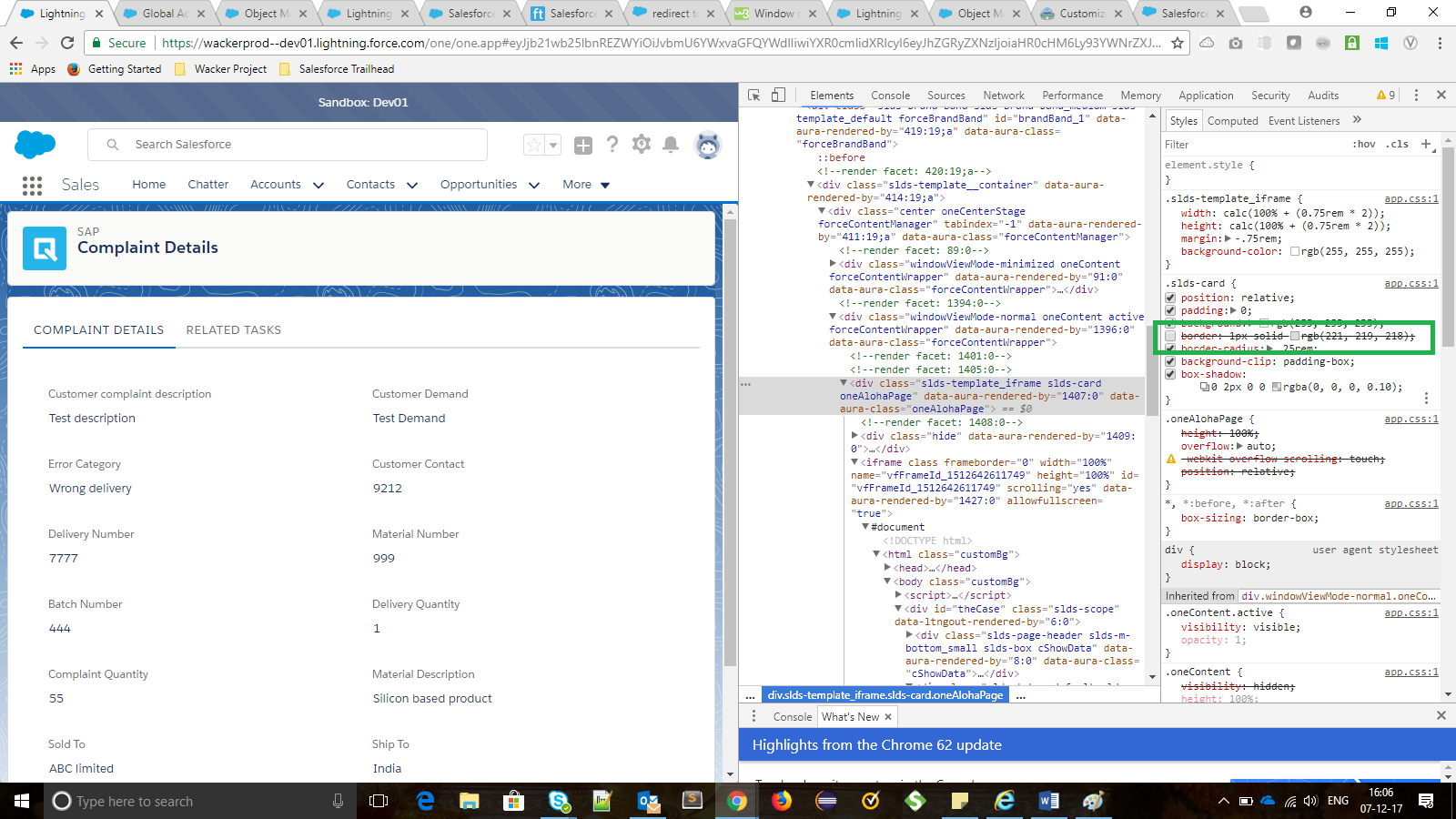Viewport: 1456px width, 819px height.
Task: Disable the background-clip property checkbox
Action: tap(1170, 362)
